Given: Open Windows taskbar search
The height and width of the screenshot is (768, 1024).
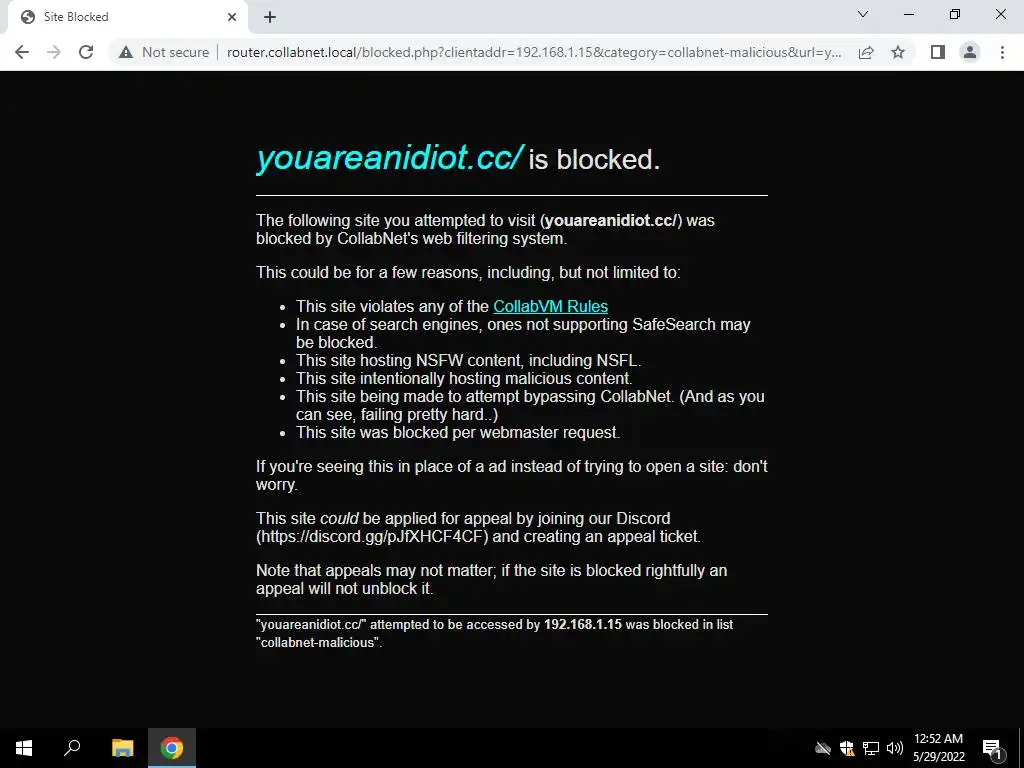Looking at the screenshot, I should click(72, 748).
